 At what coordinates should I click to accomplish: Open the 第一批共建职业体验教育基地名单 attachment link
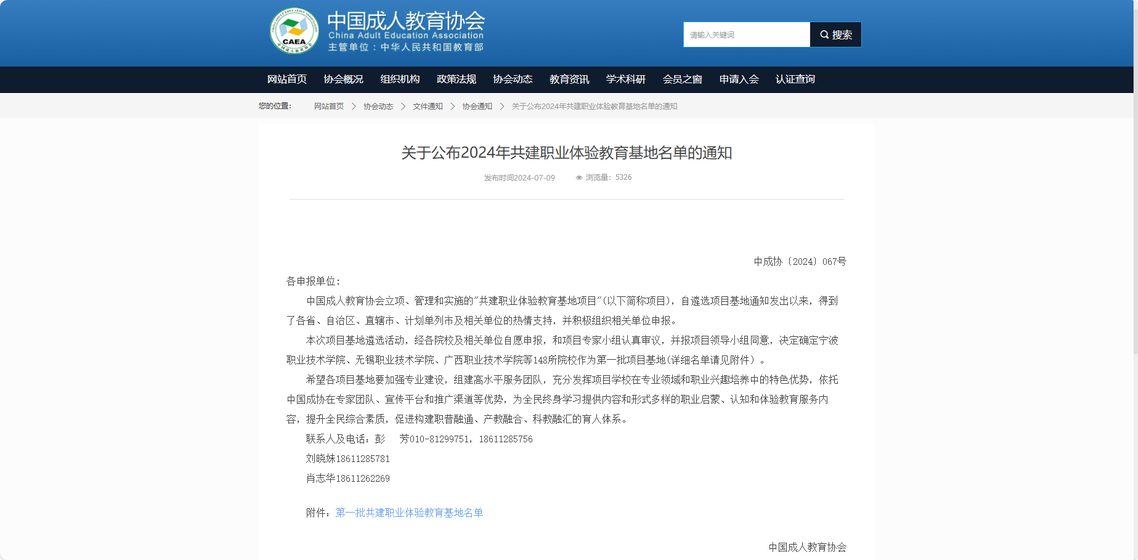[409, 513]
